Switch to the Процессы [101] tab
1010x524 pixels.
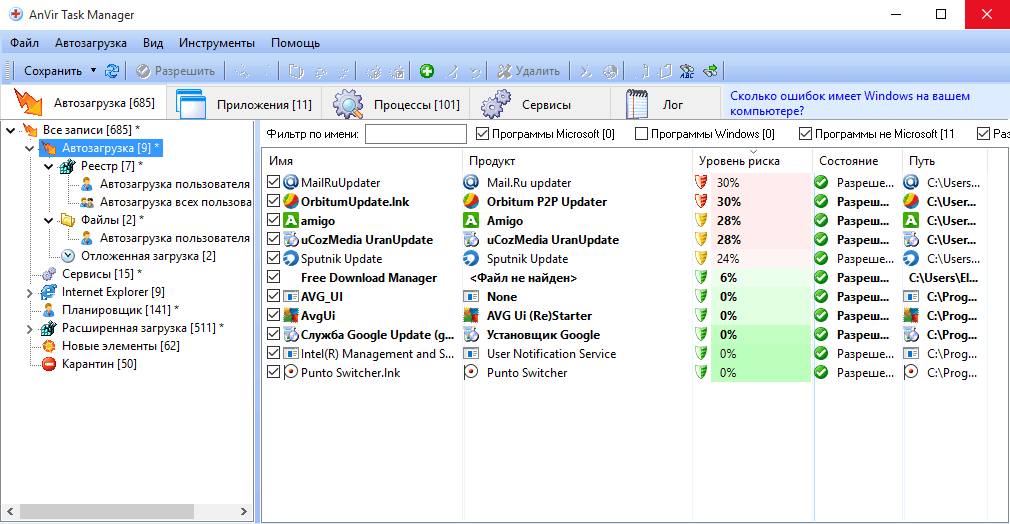(x=395, y=104)
